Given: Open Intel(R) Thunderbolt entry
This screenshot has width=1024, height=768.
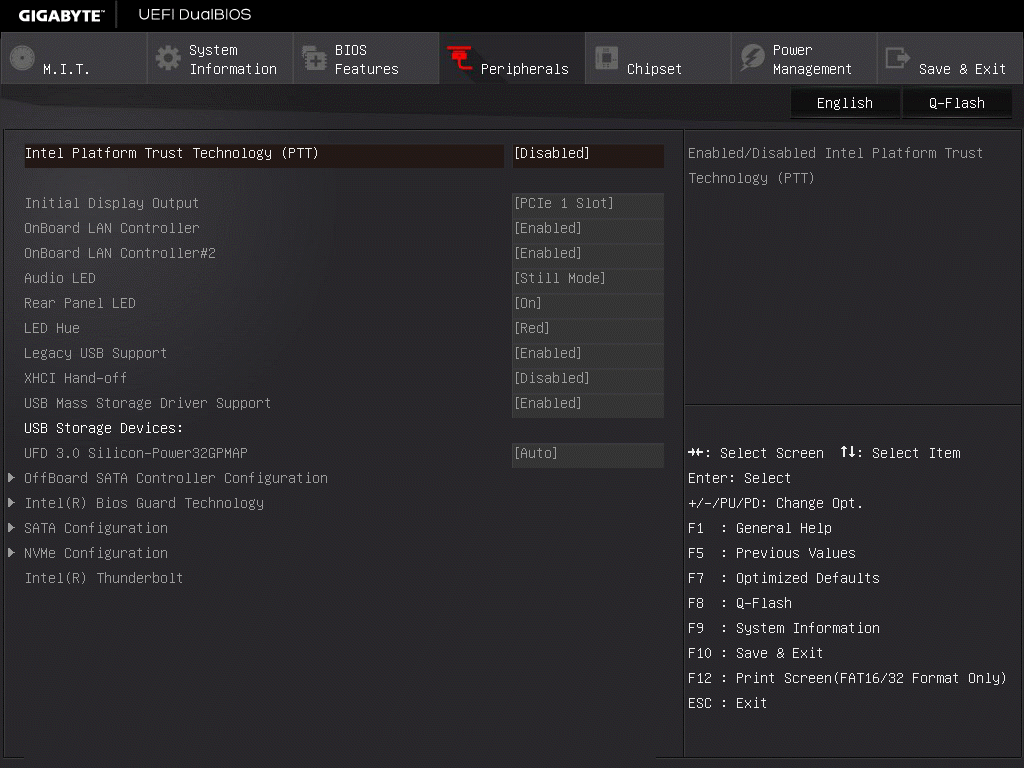Looking at the screenshot, I should [104, 578].
